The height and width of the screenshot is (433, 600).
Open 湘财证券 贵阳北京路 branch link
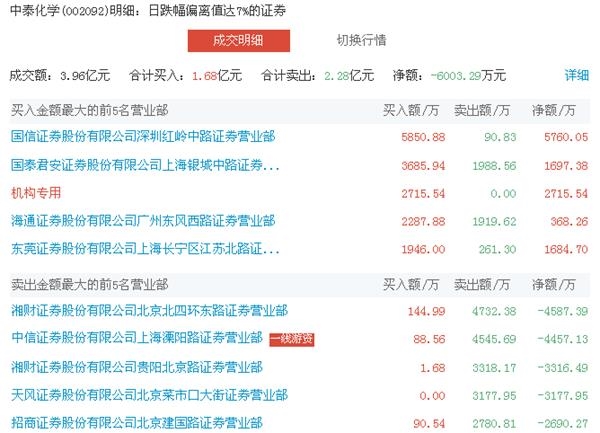pos(135,368)
